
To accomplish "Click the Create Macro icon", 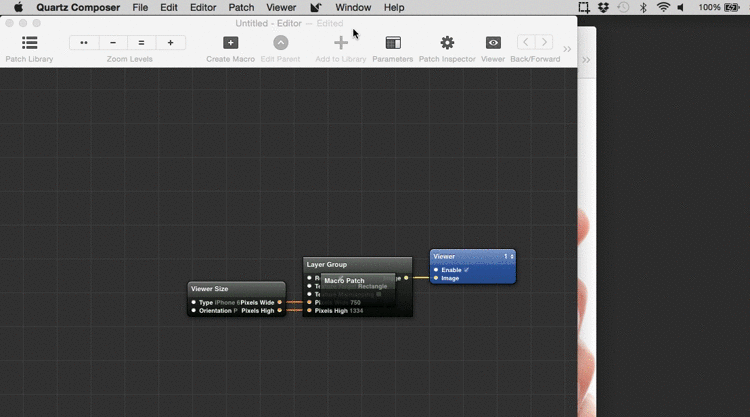I will [231, 43].
